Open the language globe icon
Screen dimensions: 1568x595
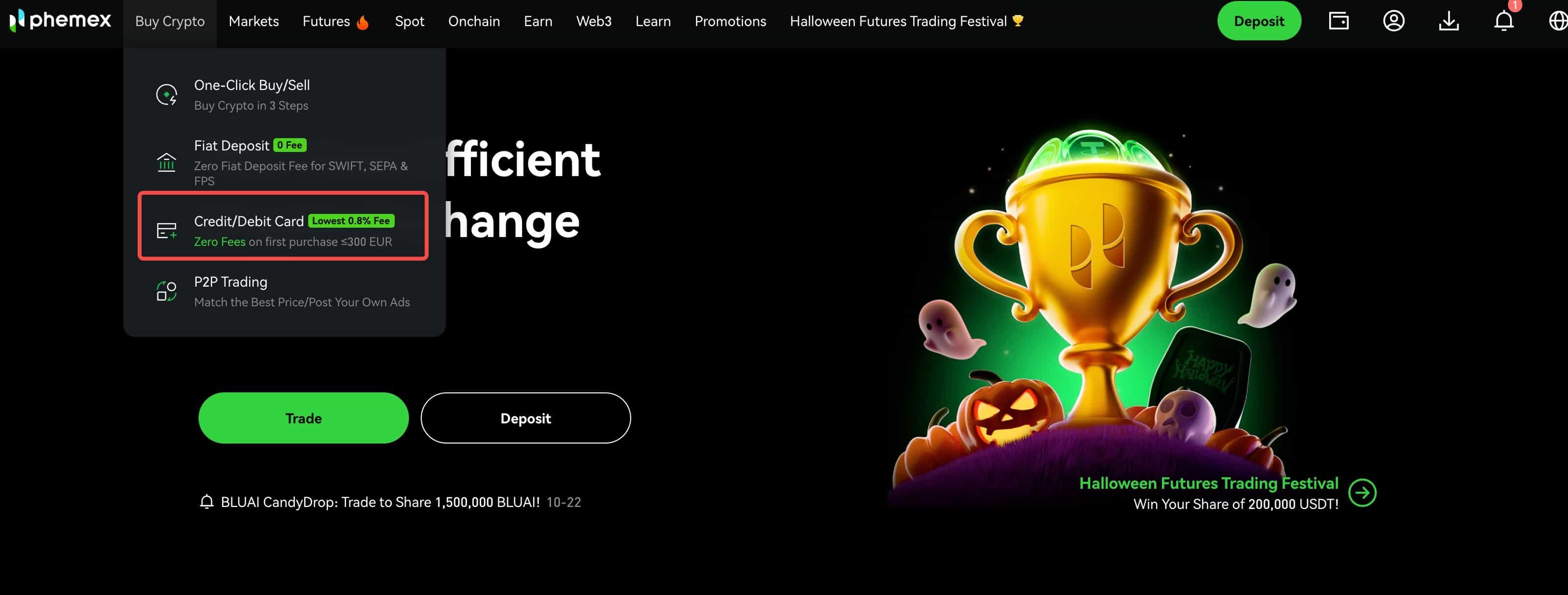click(1558, 21)
